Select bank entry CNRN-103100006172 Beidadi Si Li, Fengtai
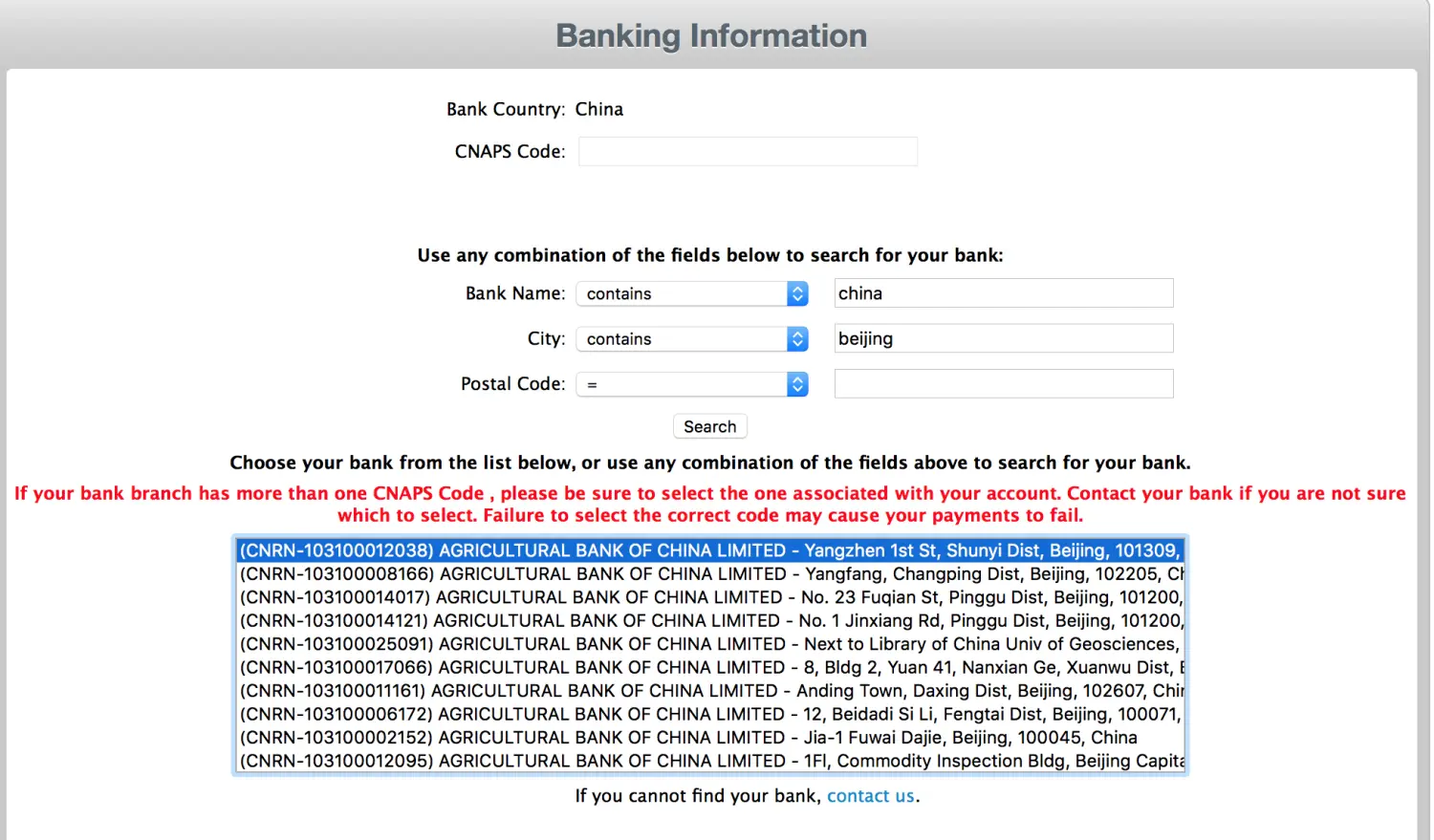The image size is (1434, 840). click(710, 715)
